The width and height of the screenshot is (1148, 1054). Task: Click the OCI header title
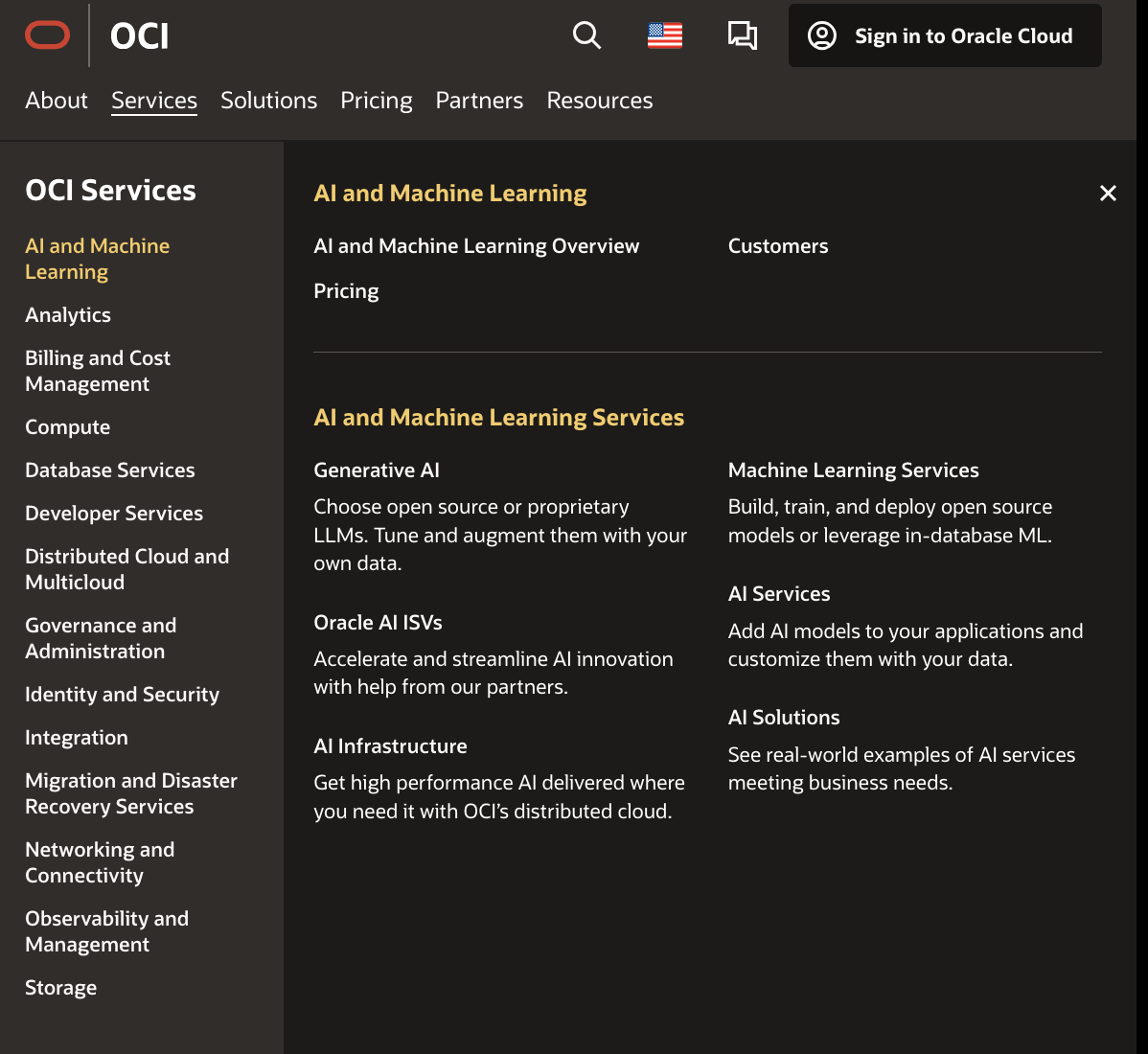coord(139,35)
